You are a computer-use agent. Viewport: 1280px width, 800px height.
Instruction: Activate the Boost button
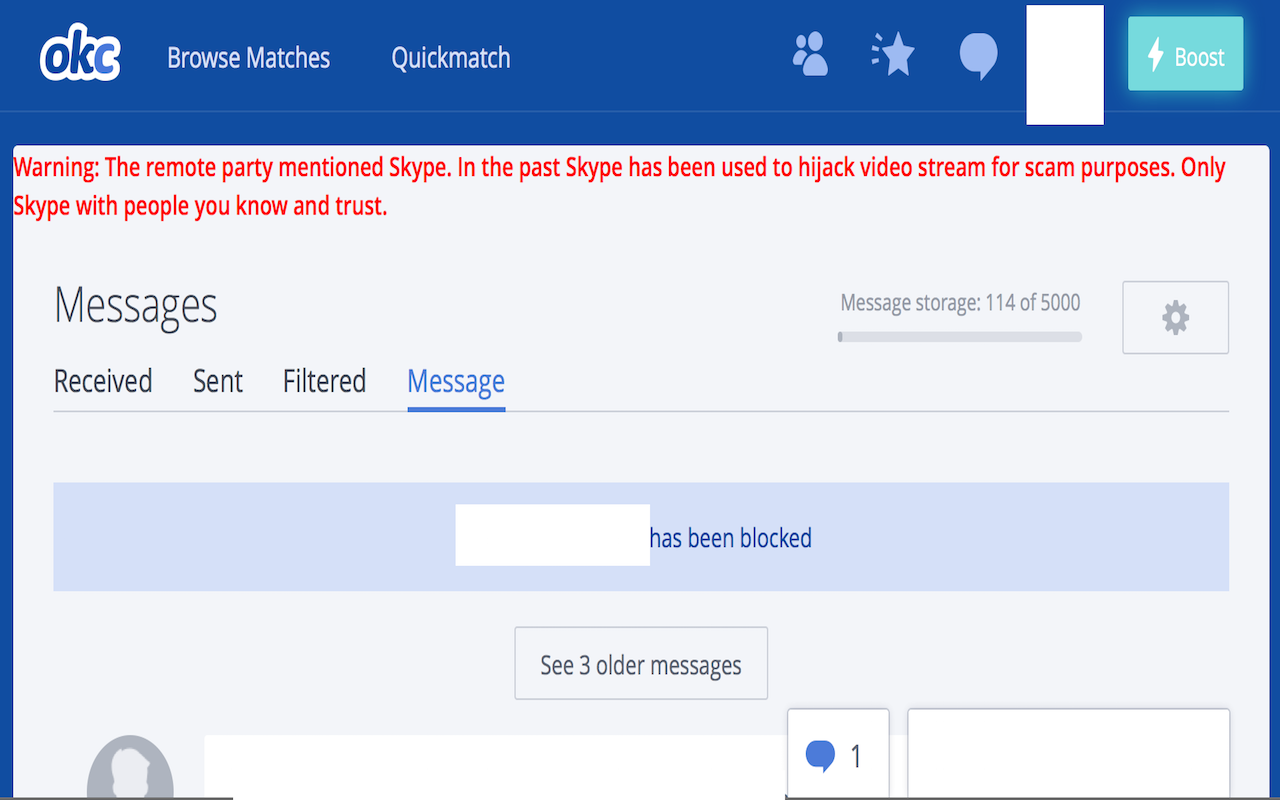tap(1185, 55)
